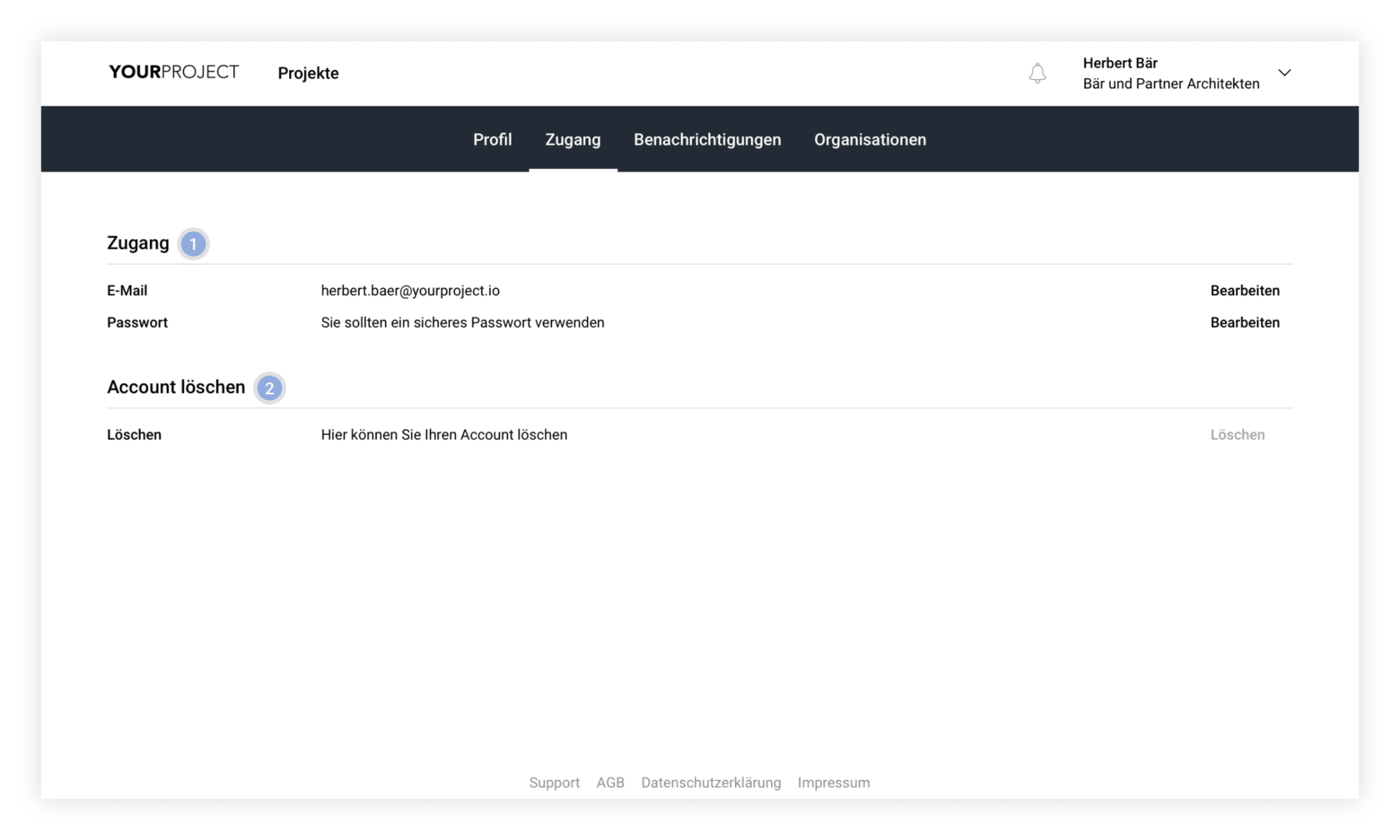Open the Support footer link
The image size is (1400, 840).
click(554, 782)
